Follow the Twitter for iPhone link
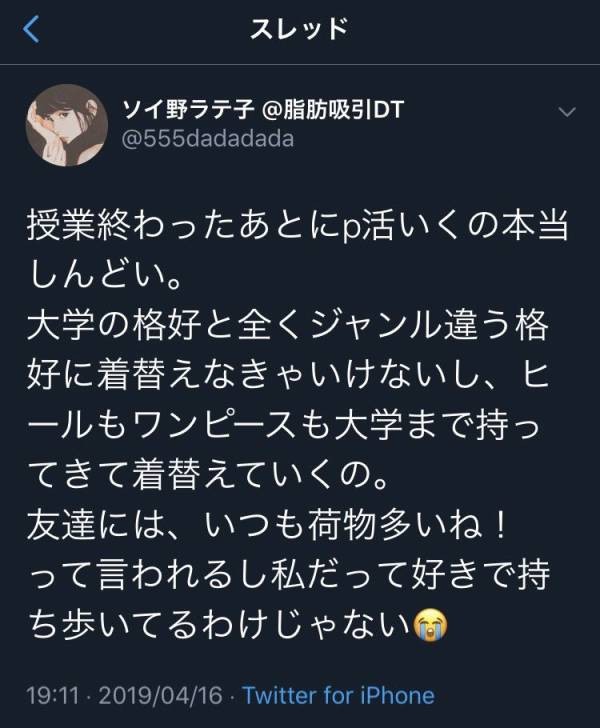Image resolution: width=600 pixels, height=728 pixels. click(339, 695)
